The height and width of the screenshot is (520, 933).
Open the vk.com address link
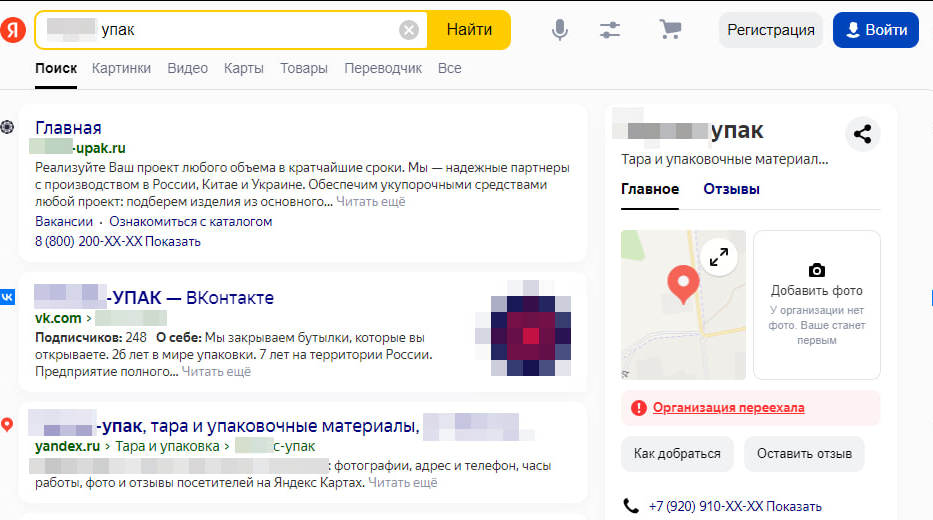click(58, 318)
